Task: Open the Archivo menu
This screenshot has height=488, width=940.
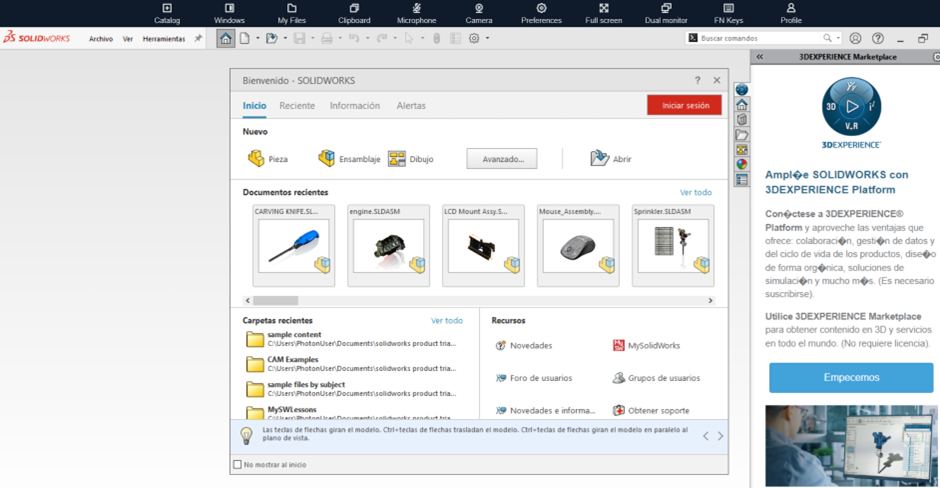Action: (x=101, y=39)
